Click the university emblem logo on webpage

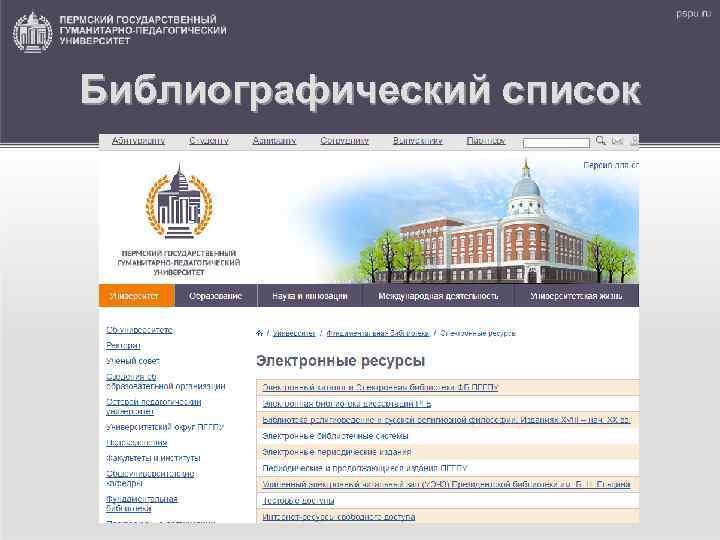pos(179,200)
